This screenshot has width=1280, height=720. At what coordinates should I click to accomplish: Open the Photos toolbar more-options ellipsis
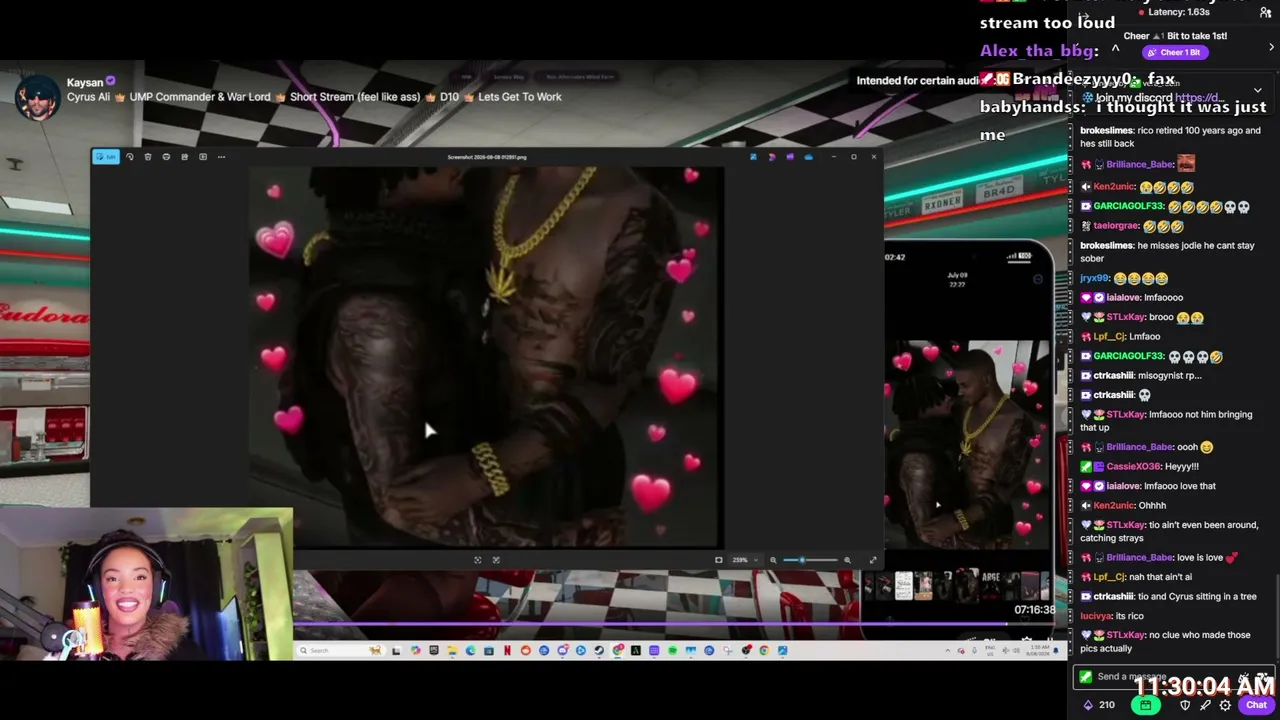point(221,157)
